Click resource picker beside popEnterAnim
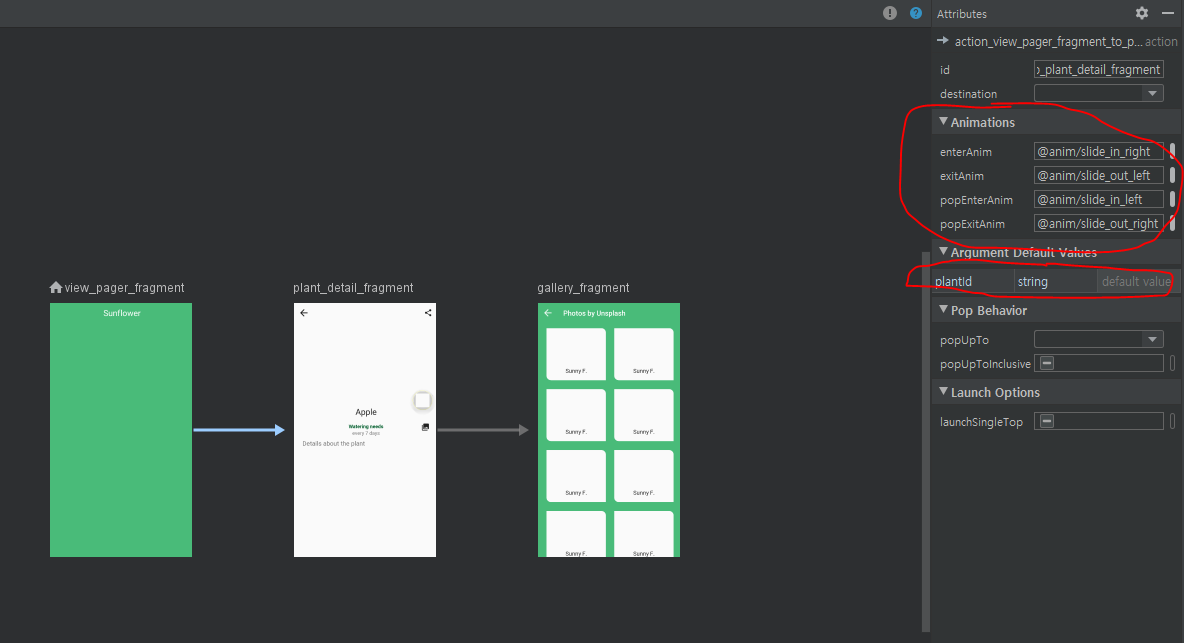 click(1172, 199)
